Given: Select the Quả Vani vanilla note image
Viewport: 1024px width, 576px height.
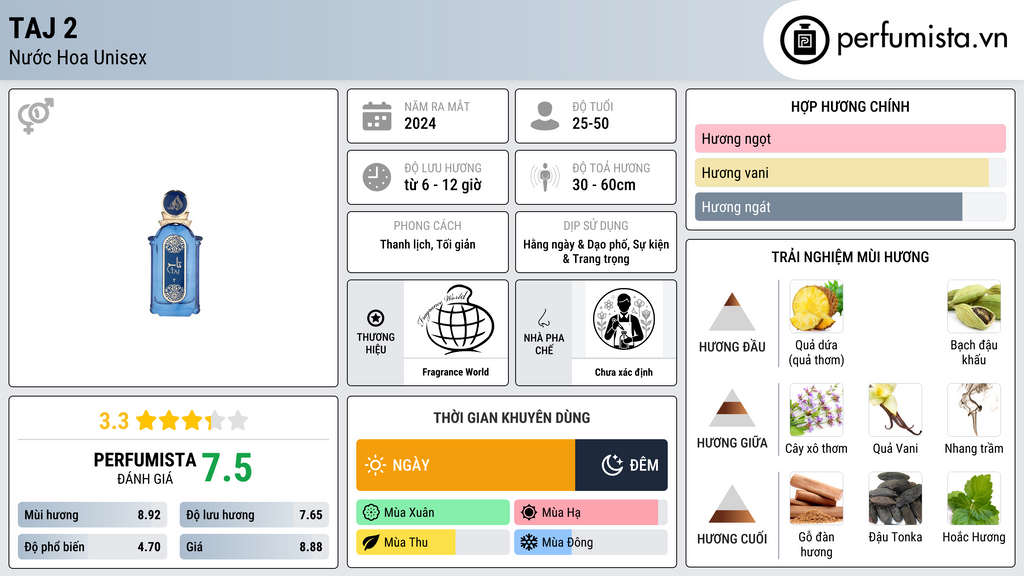Looking at the screenshot, I should (x=895, y=409).
